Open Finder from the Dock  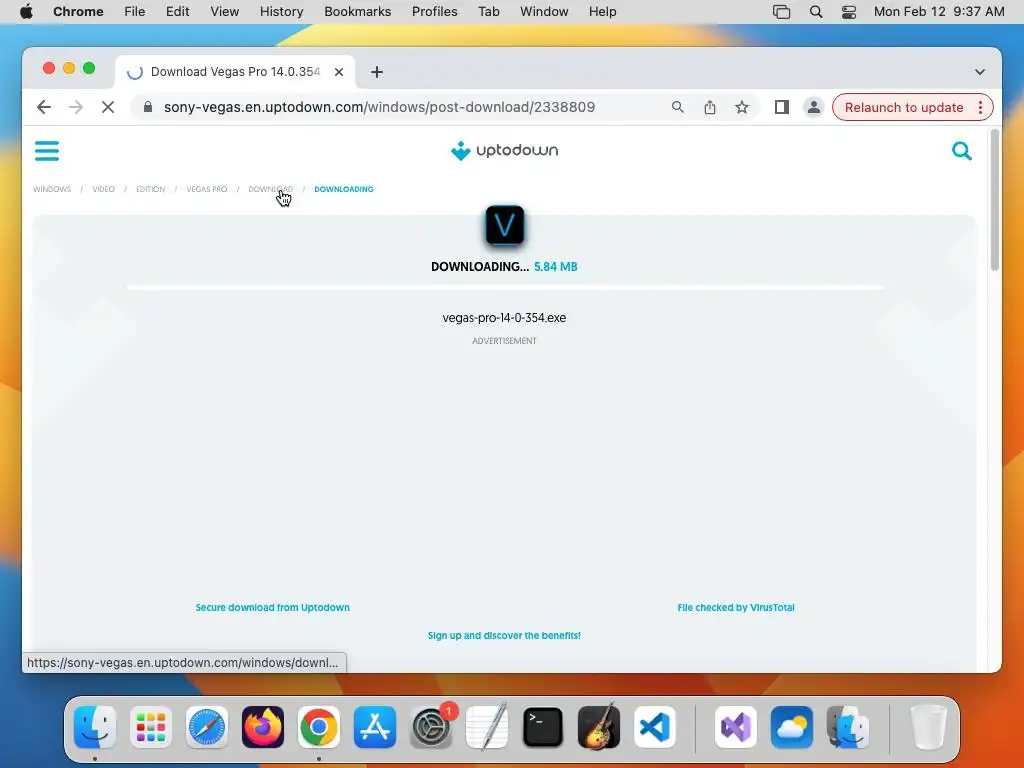tap(95, 727)
